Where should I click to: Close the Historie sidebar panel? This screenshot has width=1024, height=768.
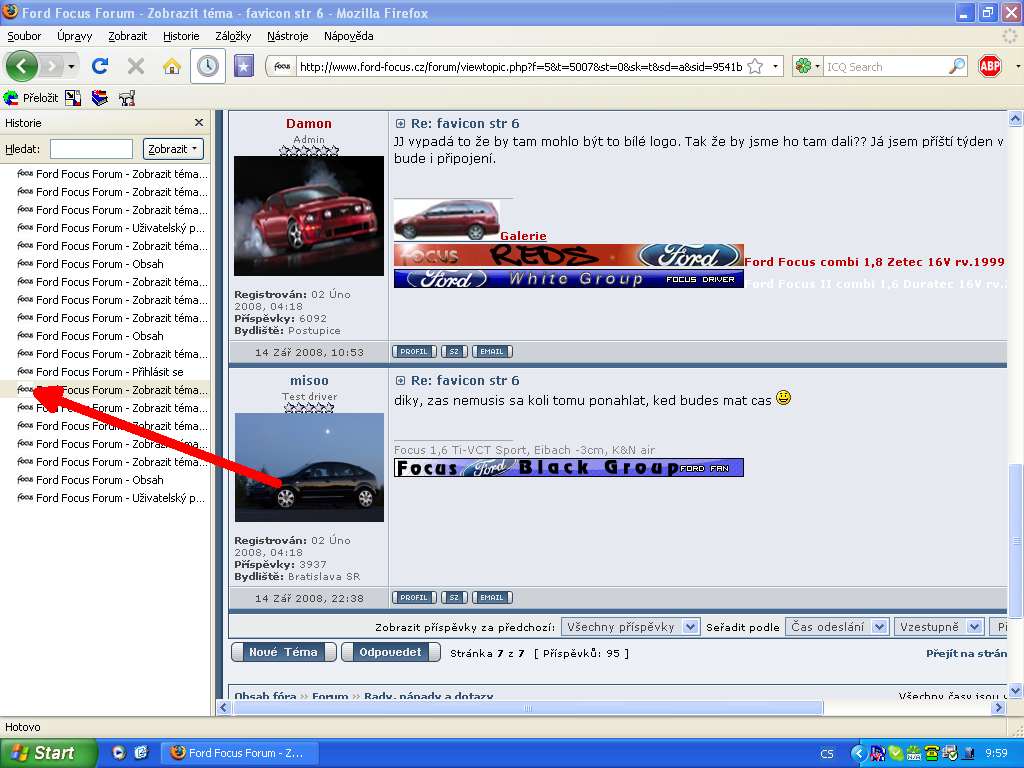(x=198, y=123)
